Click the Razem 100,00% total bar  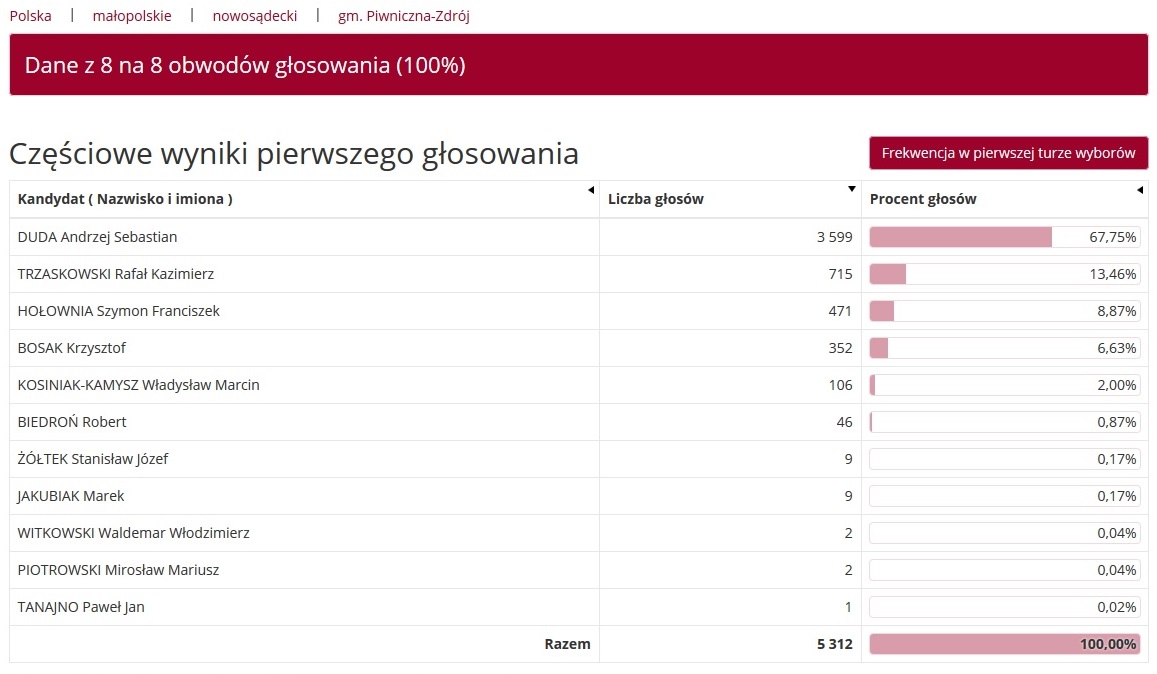click(1004, 644)
